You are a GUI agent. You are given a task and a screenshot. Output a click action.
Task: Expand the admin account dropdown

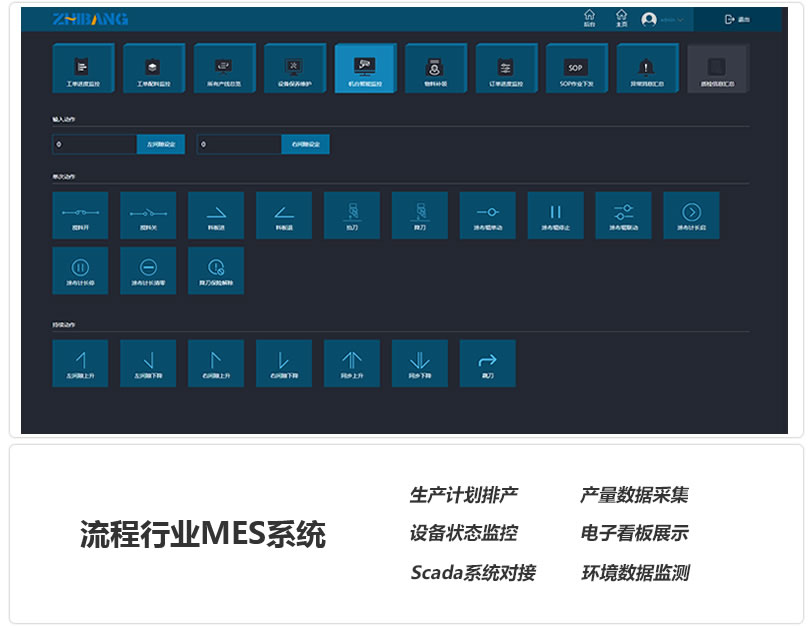click(x=665, y=18)
